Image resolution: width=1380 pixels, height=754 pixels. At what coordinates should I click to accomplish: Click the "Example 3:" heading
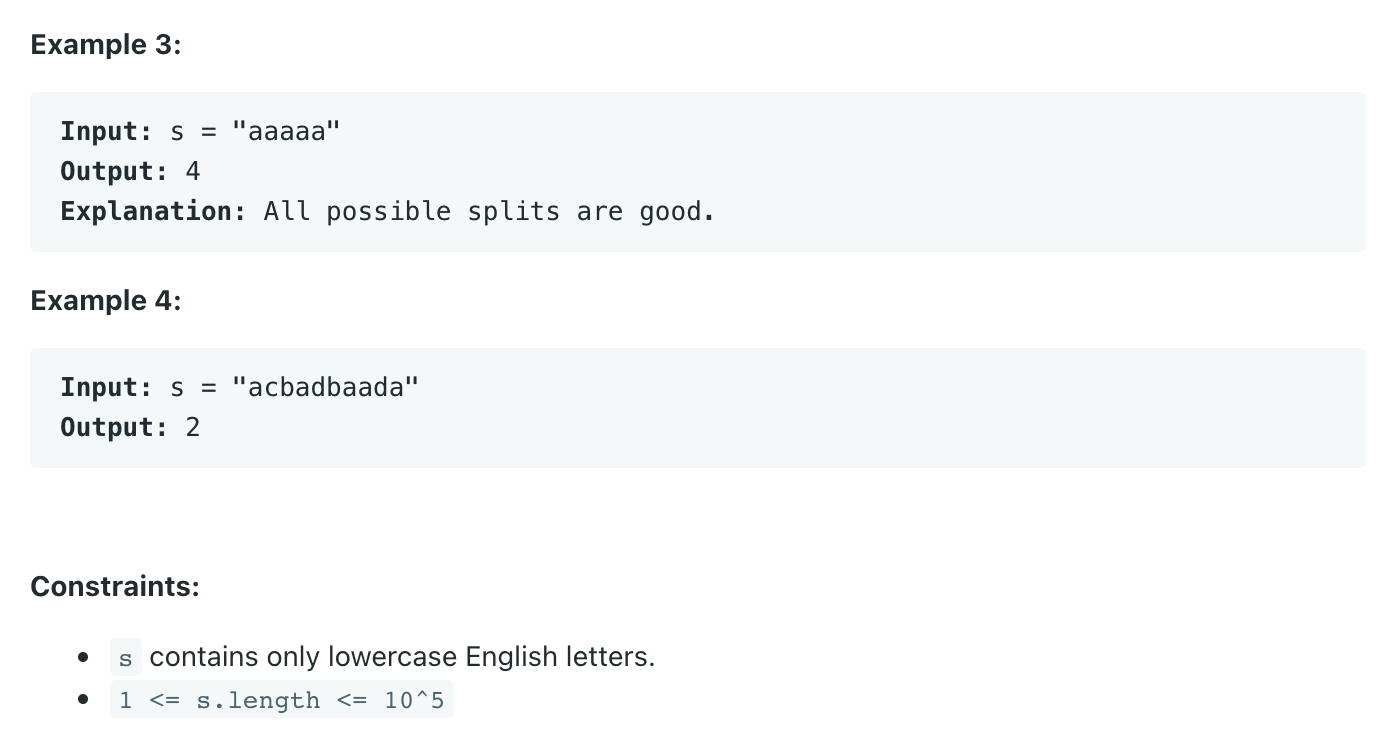point(106,45)
